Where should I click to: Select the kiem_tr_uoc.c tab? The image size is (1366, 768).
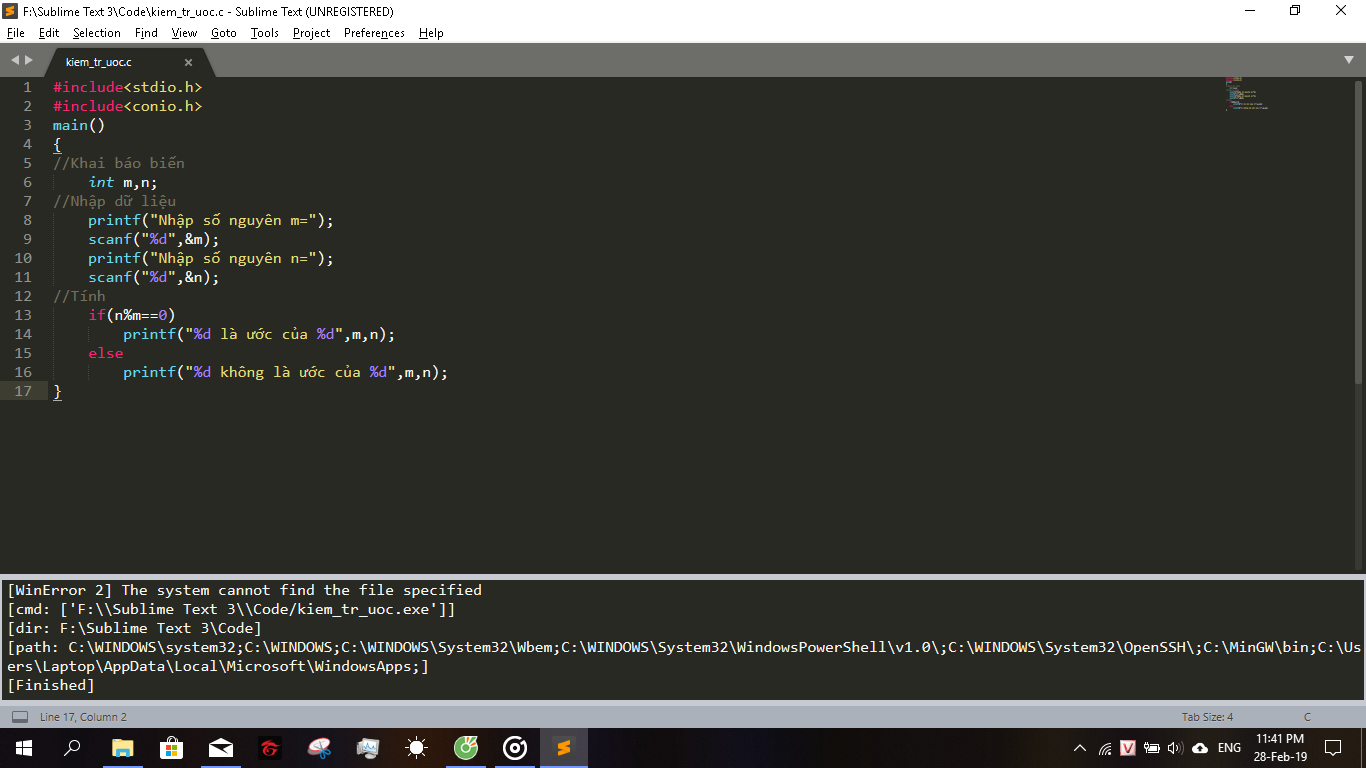click(99, 62)
